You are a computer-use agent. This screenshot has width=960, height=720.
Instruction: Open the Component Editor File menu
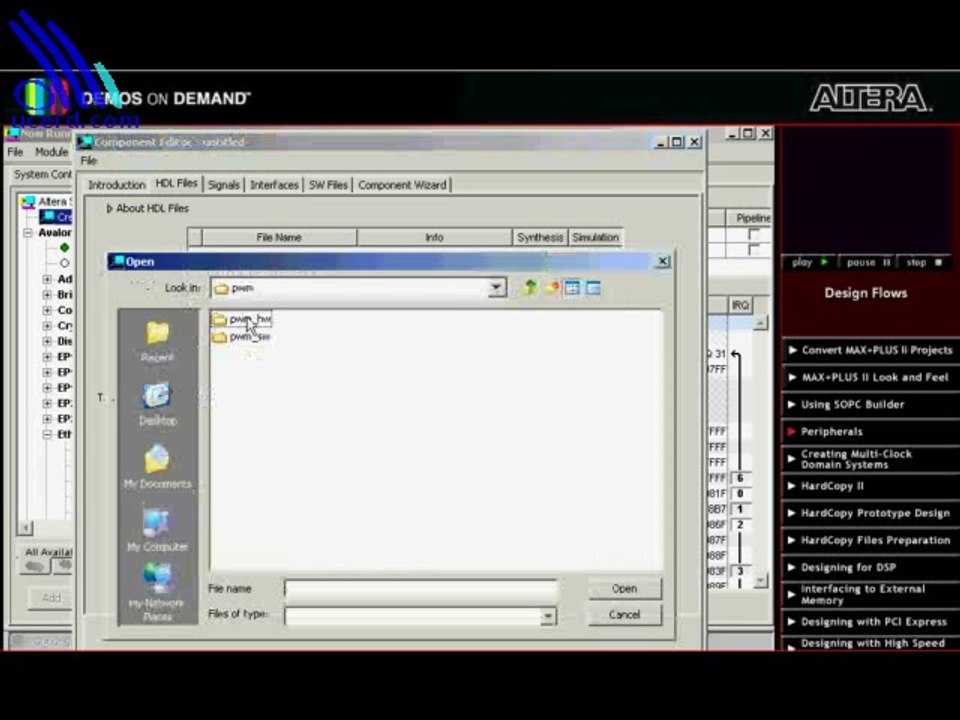(x=89, y=160)
